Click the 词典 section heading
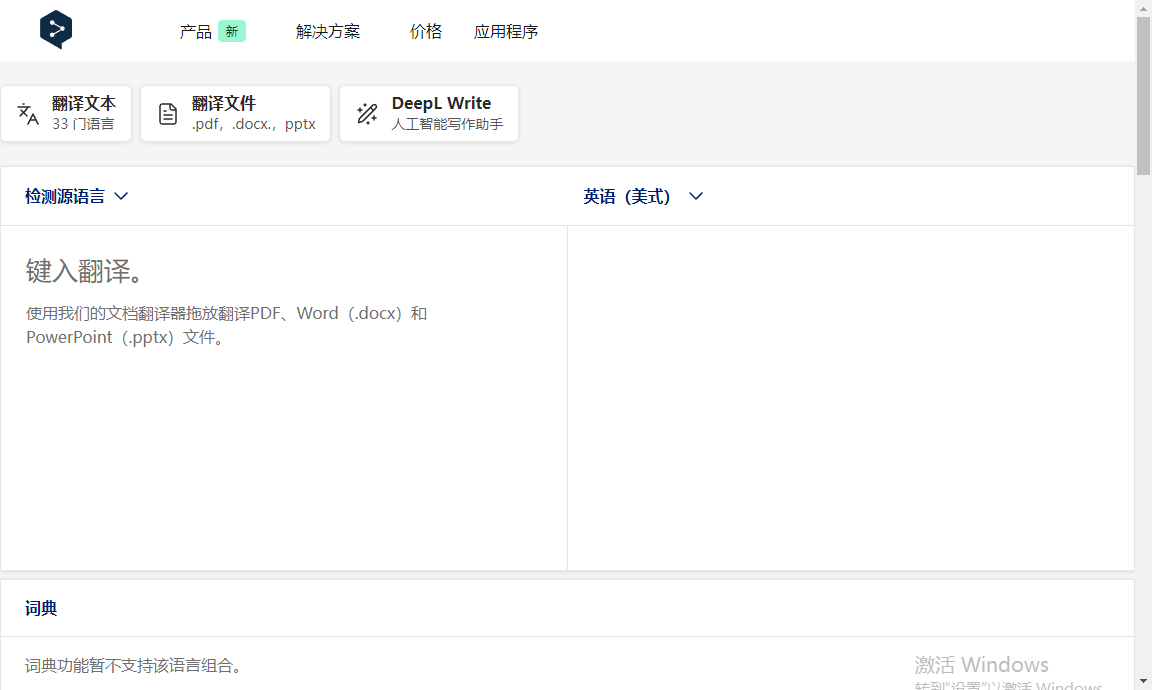This screenshot has width=1152, height=690. (x=41, y=608)
